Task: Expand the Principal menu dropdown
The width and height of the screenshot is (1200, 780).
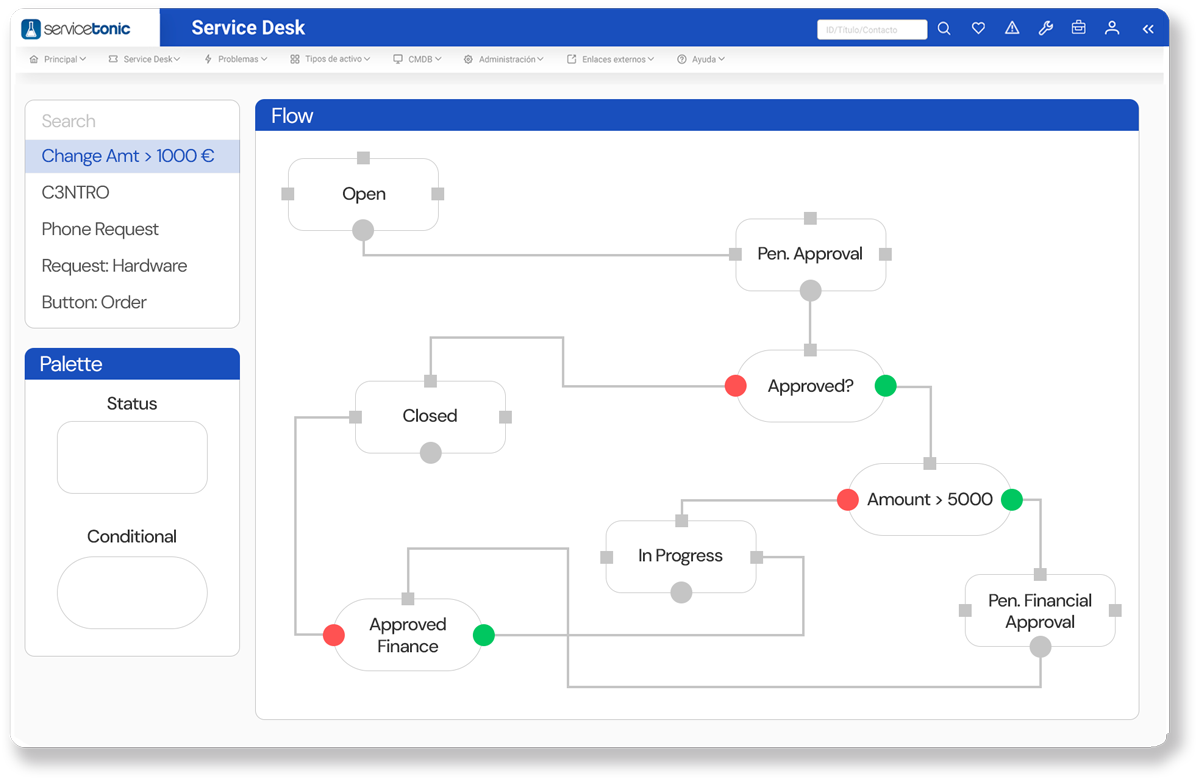Action: [58, 60]
